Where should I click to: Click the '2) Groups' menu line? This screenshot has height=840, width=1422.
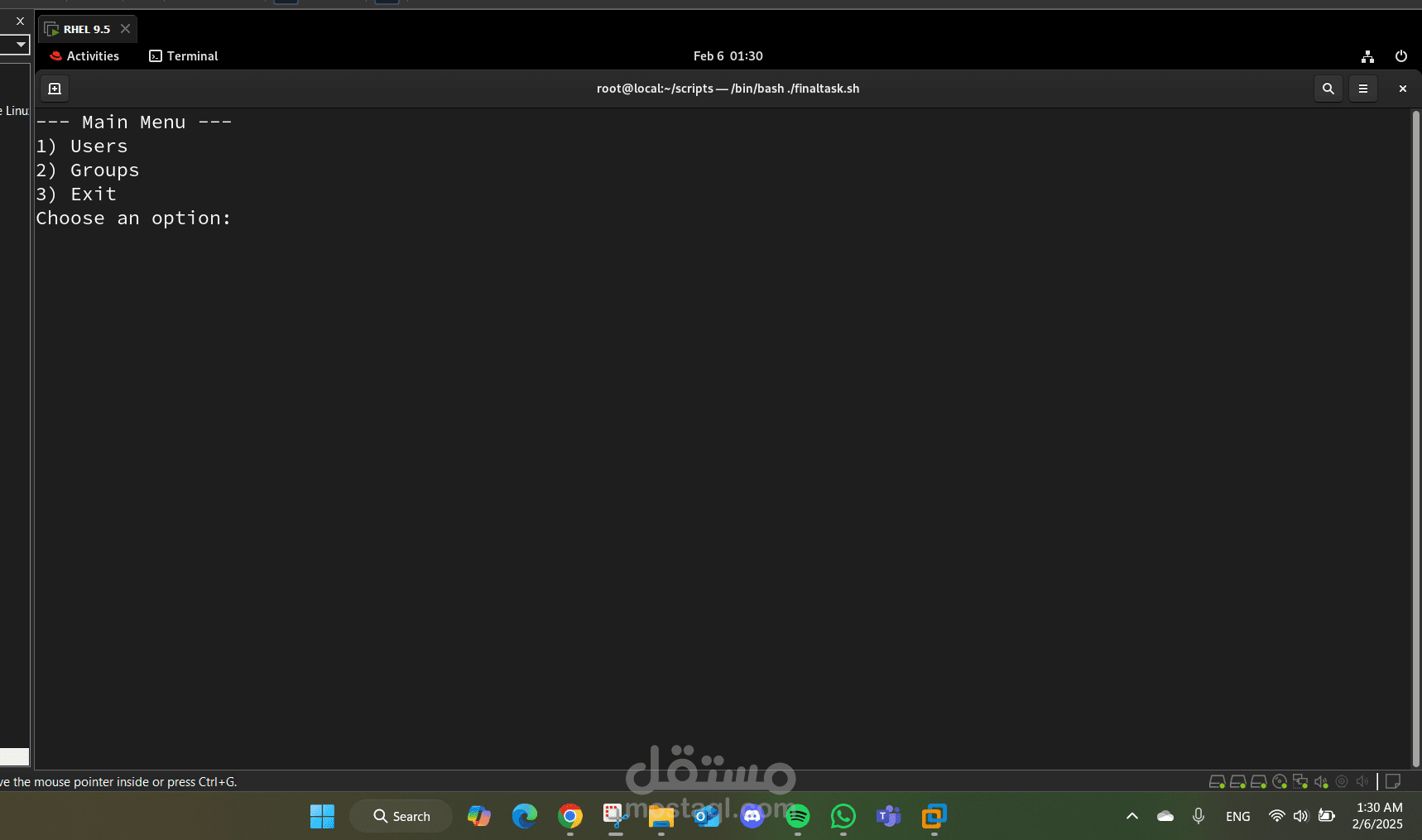tap(88, 170)
